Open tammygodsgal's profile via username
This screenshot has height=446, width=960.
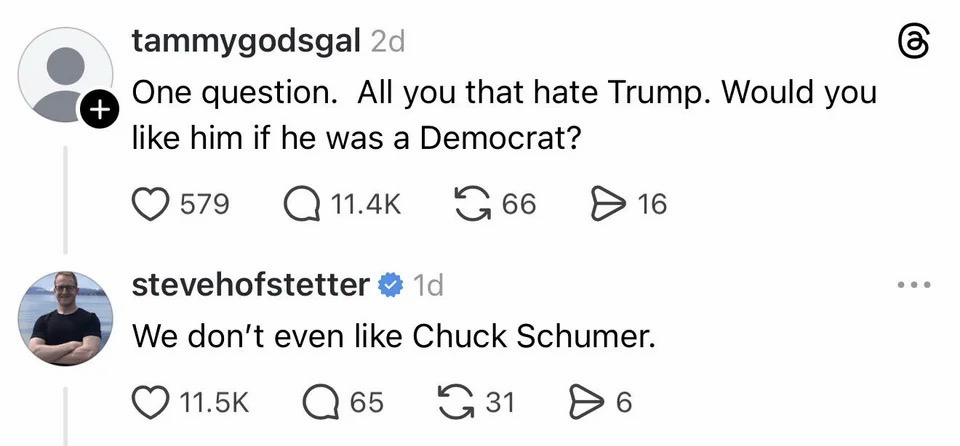click(x=246, y=42)
